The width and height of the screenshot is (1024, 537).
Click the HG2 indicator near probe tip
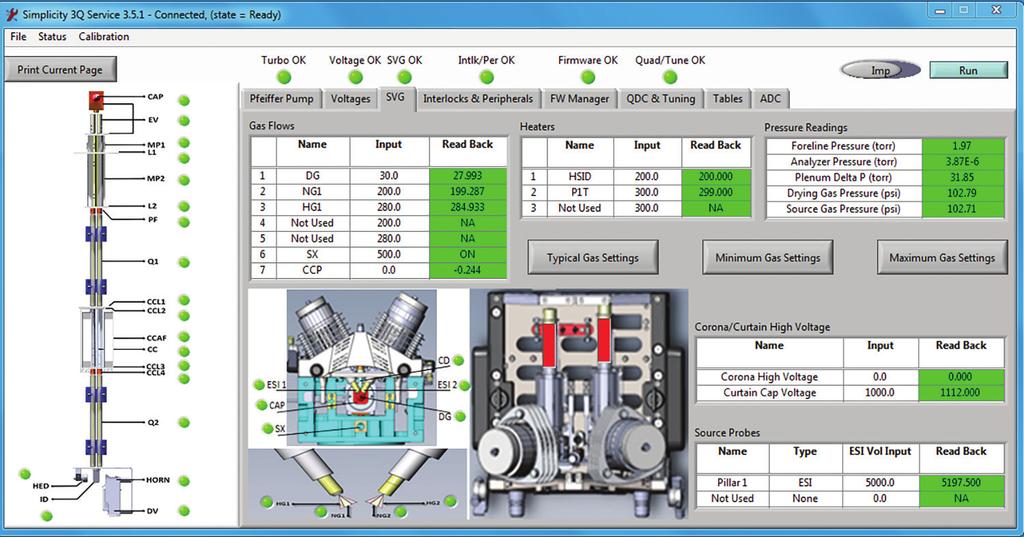click(451, 501)
